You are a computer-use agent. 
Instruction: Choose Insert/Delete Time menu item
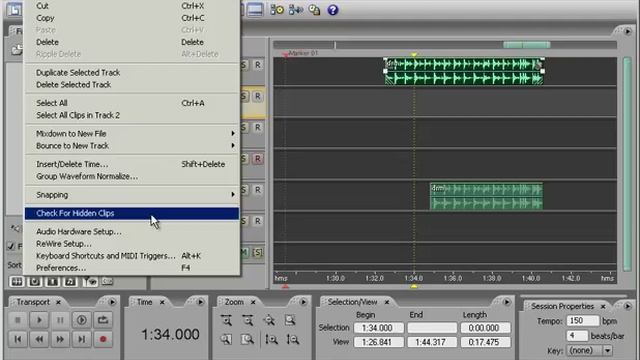(132, 164)
